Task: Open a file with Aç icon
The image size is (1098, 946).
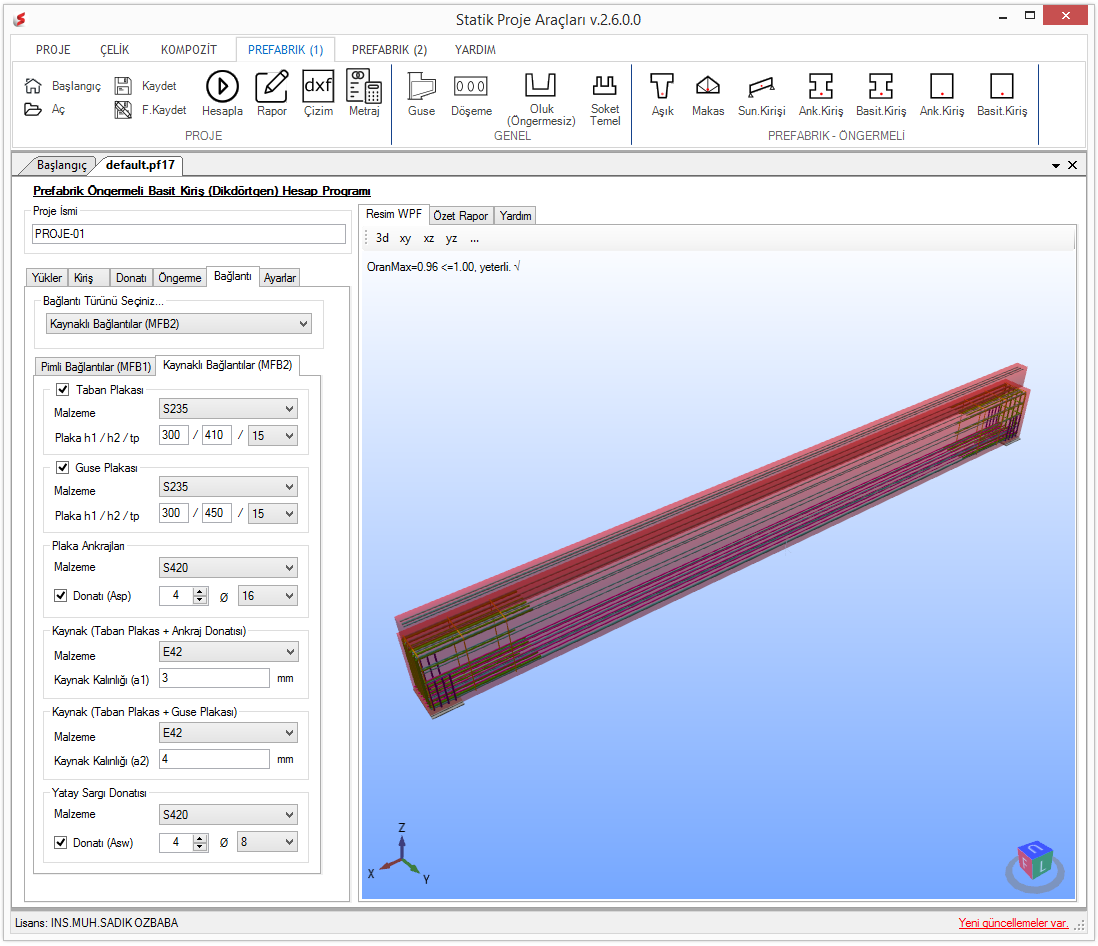Action: coord(33,109)
